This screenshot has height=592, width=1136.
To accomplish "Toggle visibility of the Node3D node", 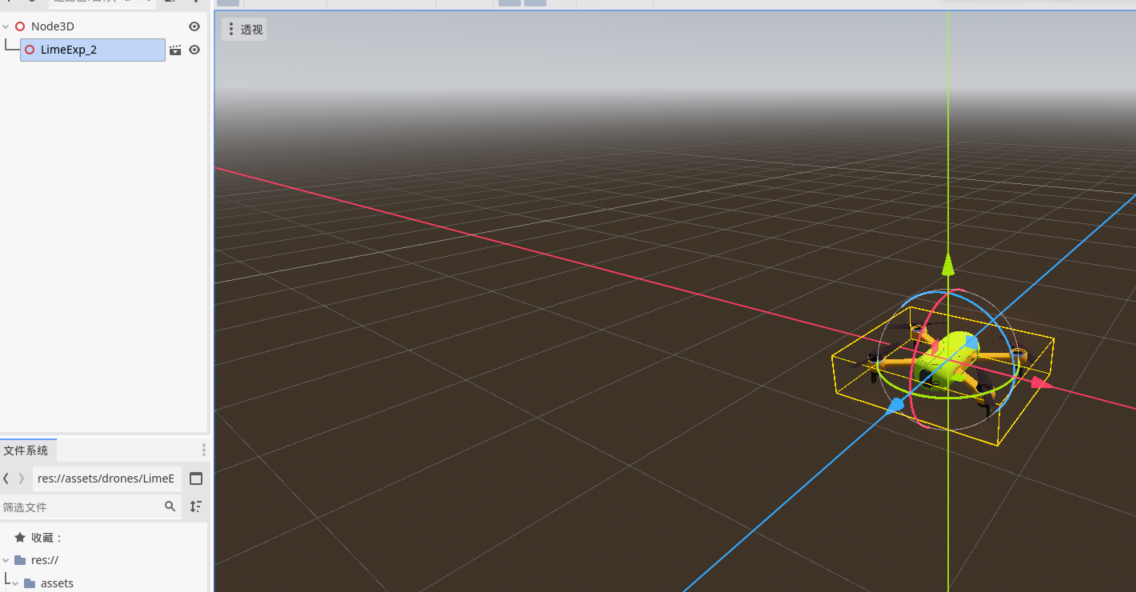I will pyautogui.click(x=194, y=26).
